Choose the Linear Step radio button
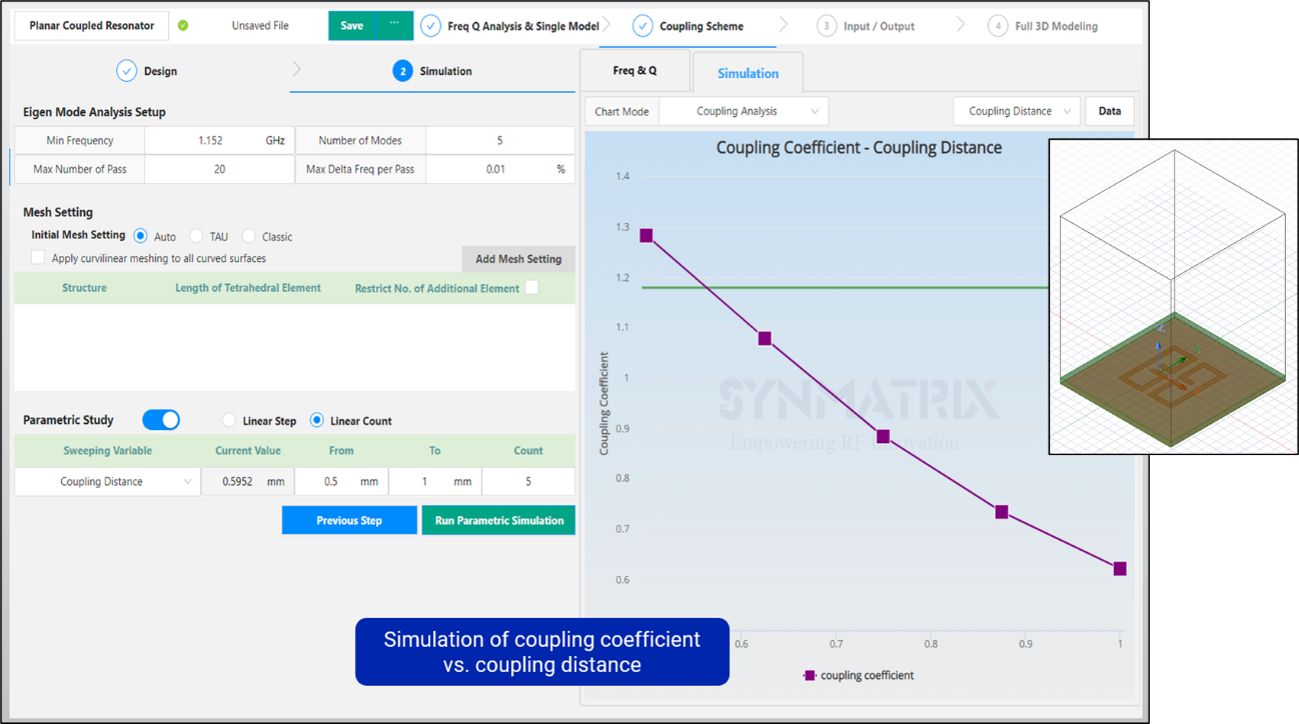Image resolution: width=1299 pixels, height=724 pixels. pos(229,421)
